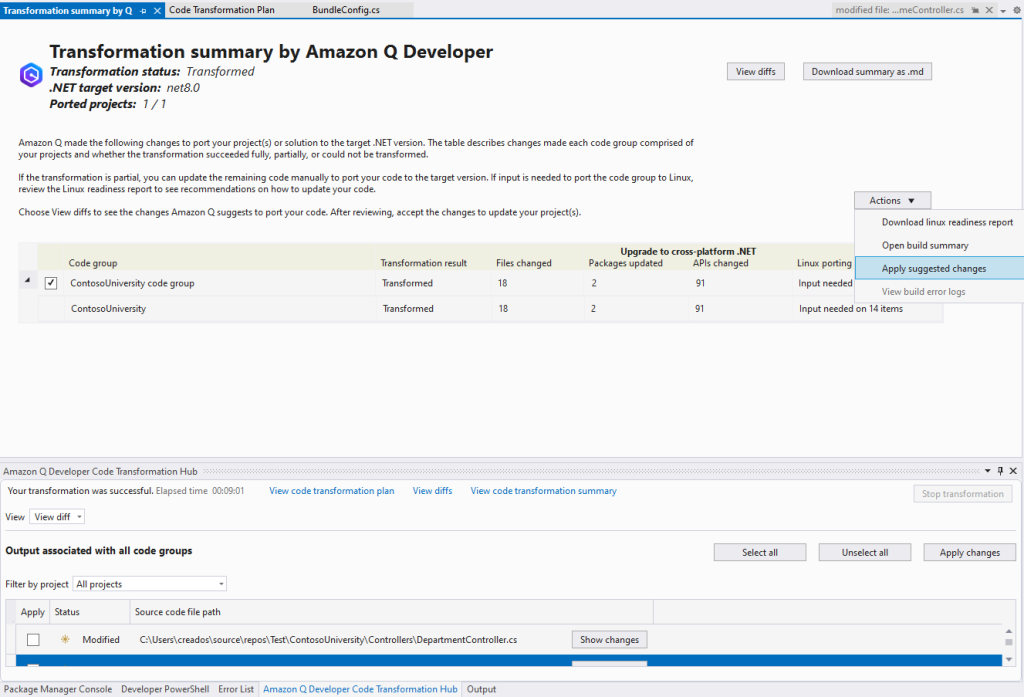
Task: Expand the Filter by project combo box
Action: [222, 583]
